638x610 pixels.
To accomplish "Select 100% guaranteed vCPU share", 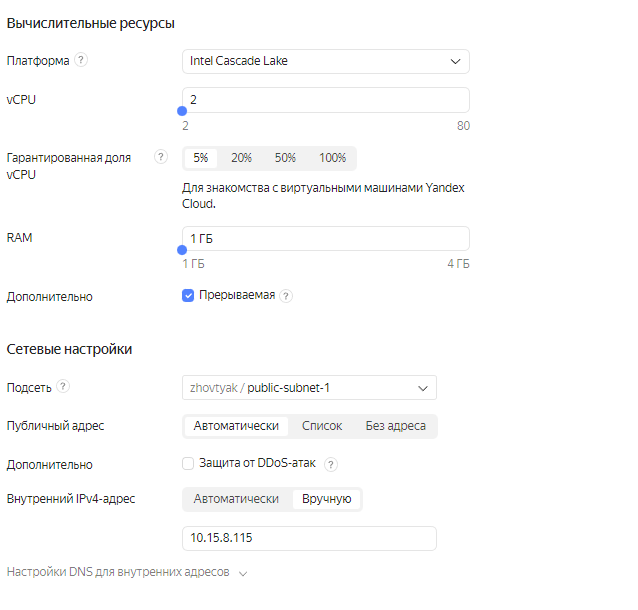I will click(332, 158).
